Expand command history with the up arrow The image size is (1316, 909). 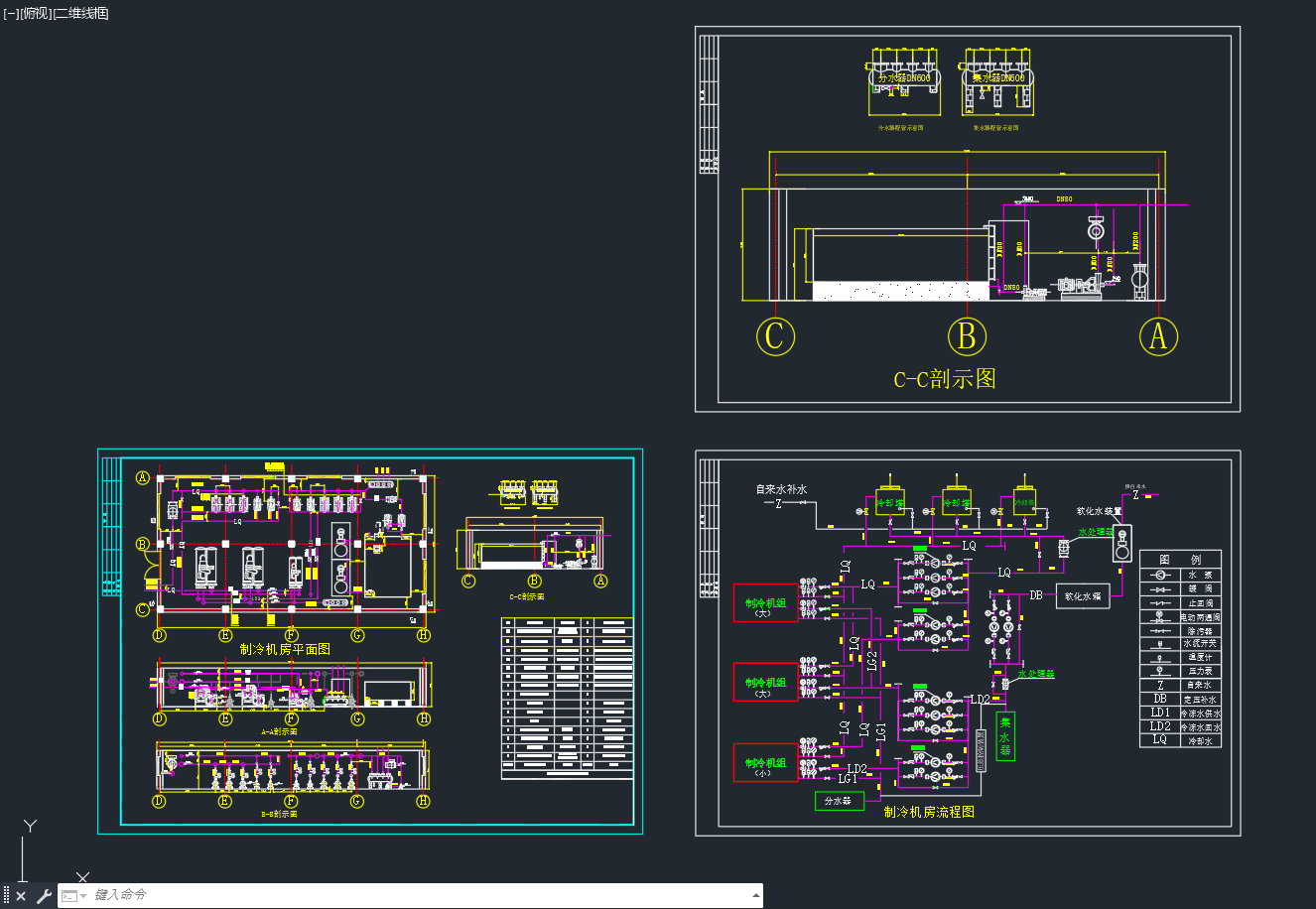(756, 895)
